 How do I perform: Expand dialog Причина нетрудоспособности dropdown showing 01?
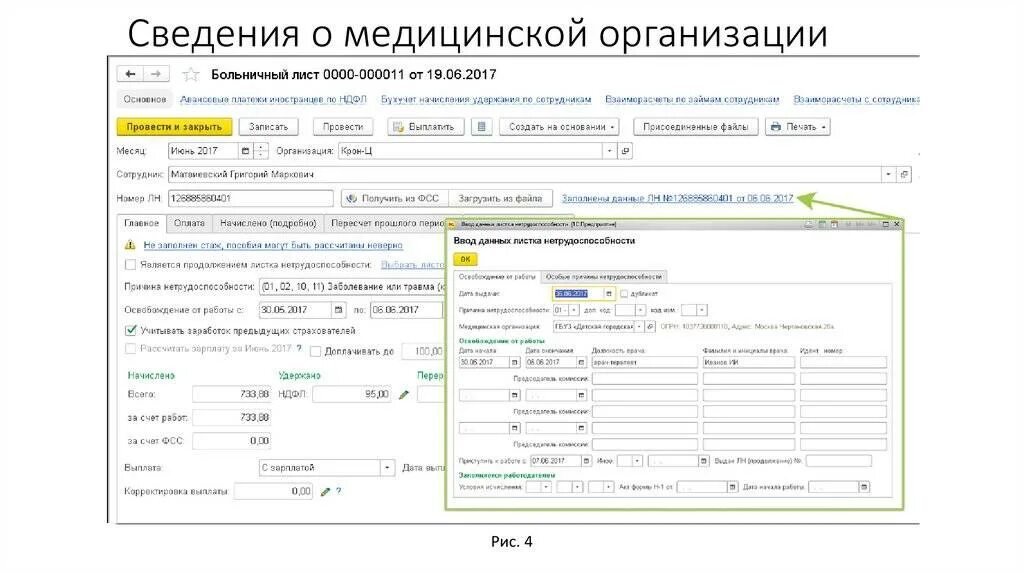(x=573, y=310)
